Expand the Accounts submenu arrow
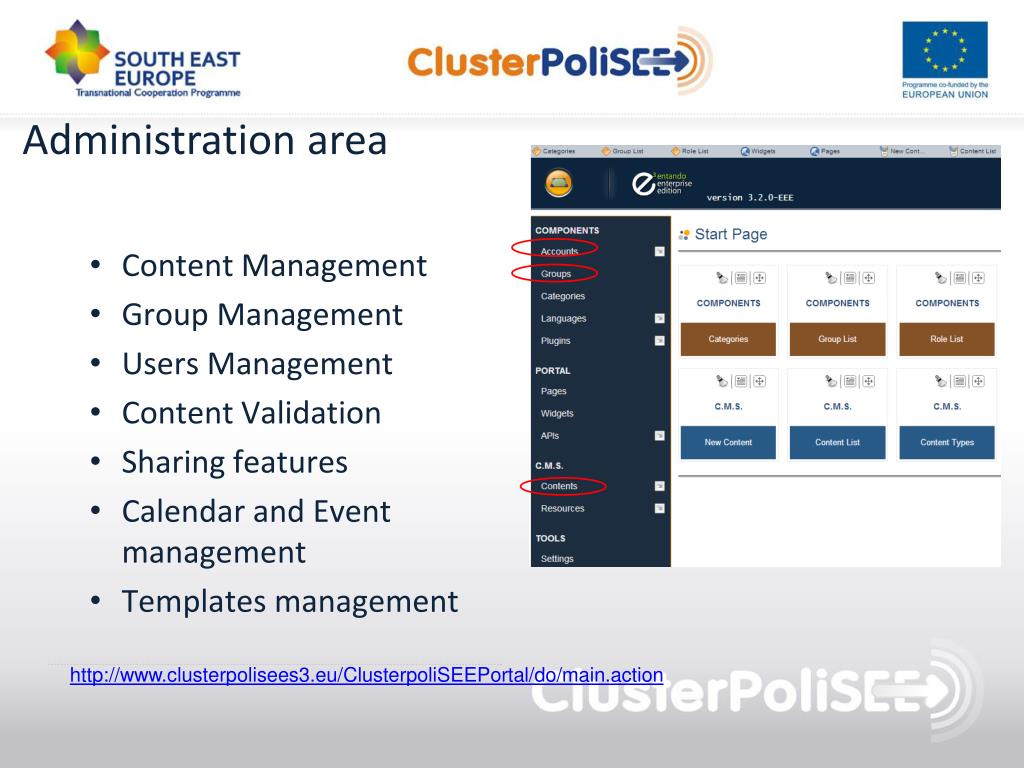The image size is (1024, 768). coord(660,251)
